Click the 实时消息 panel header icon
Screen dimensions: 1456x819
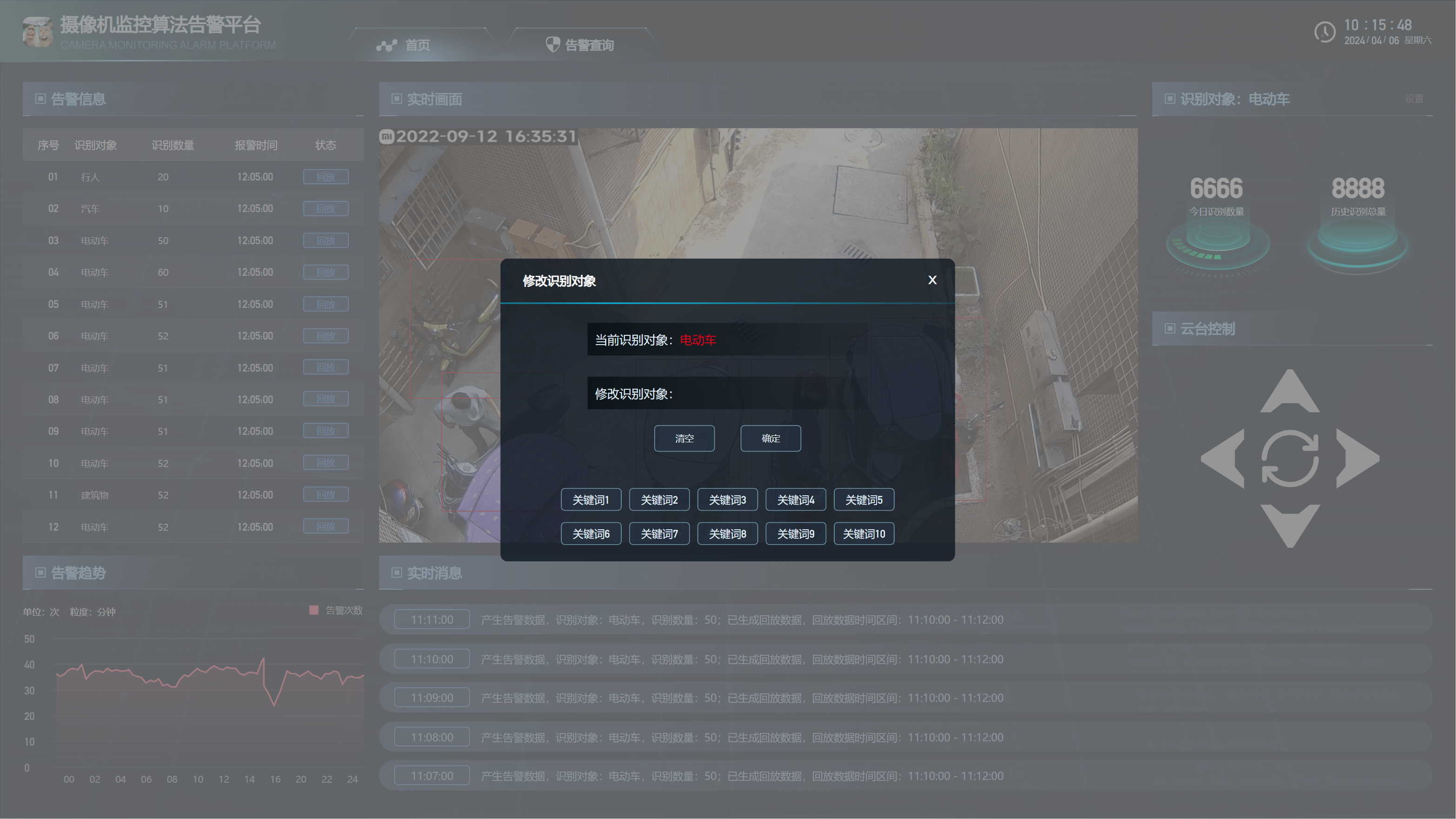tap(396, 573)
